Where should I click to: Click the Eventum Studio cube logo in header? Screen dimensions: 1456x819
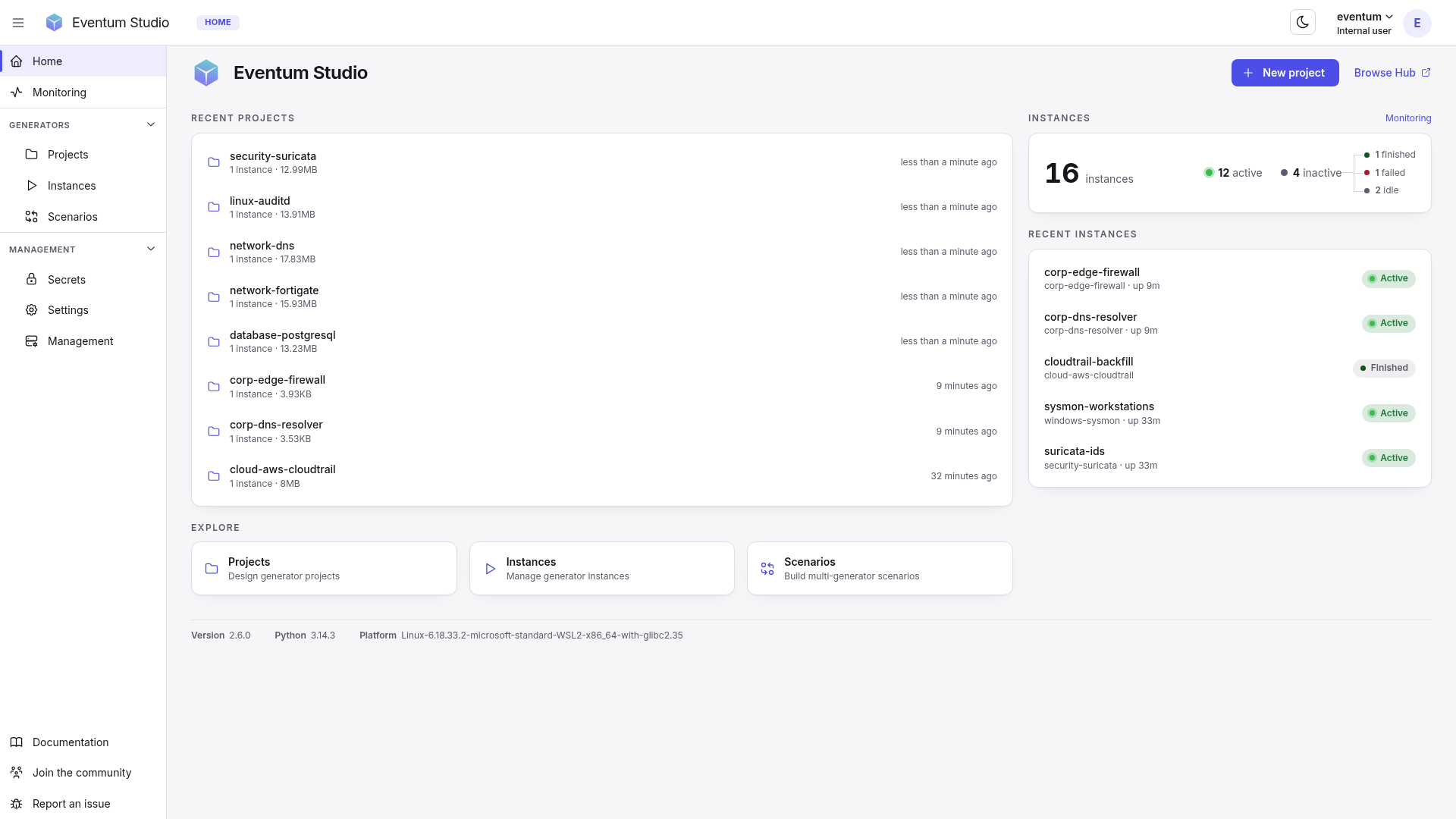point(54,23)
